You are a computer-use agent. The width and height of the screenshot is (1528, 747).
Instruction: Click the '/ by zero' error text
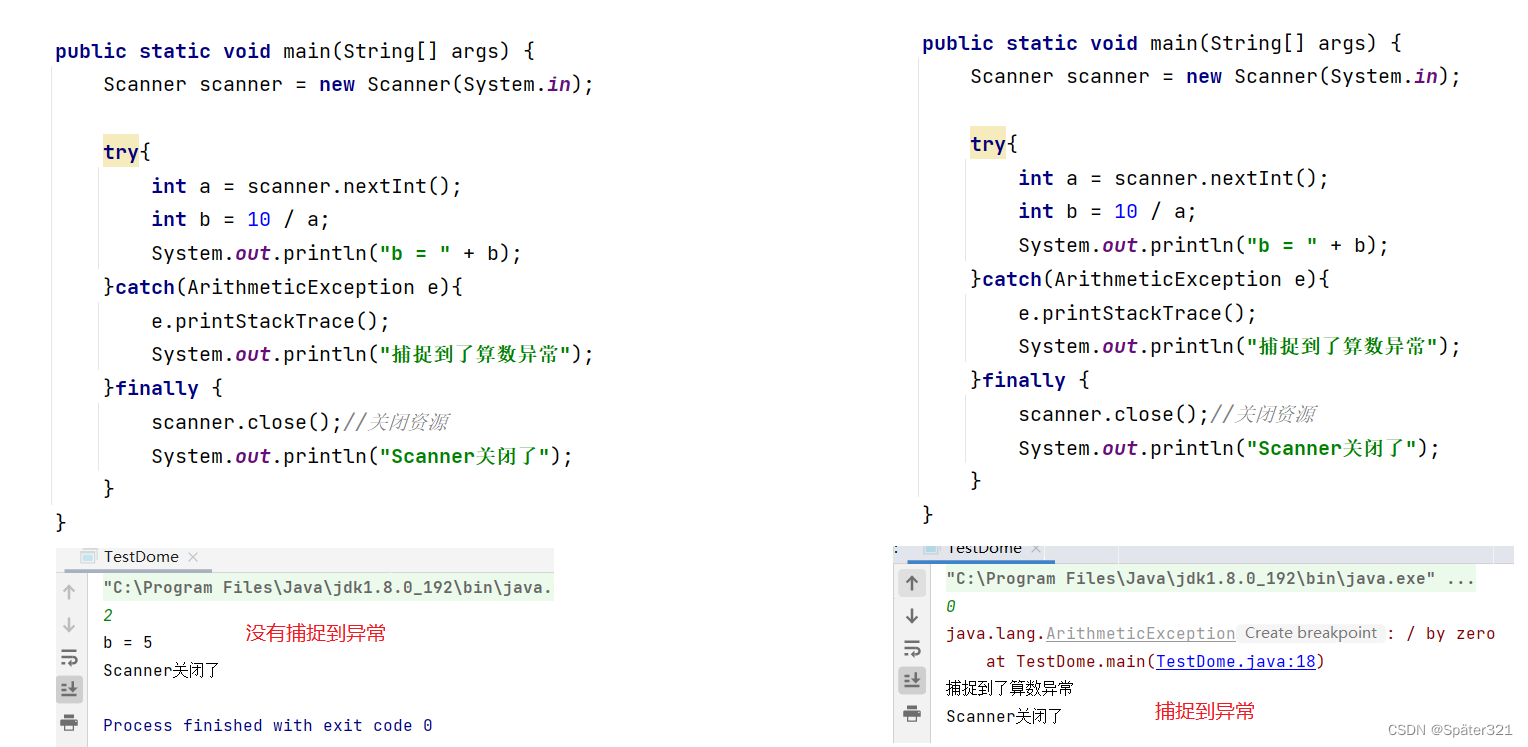point(1450,634)
